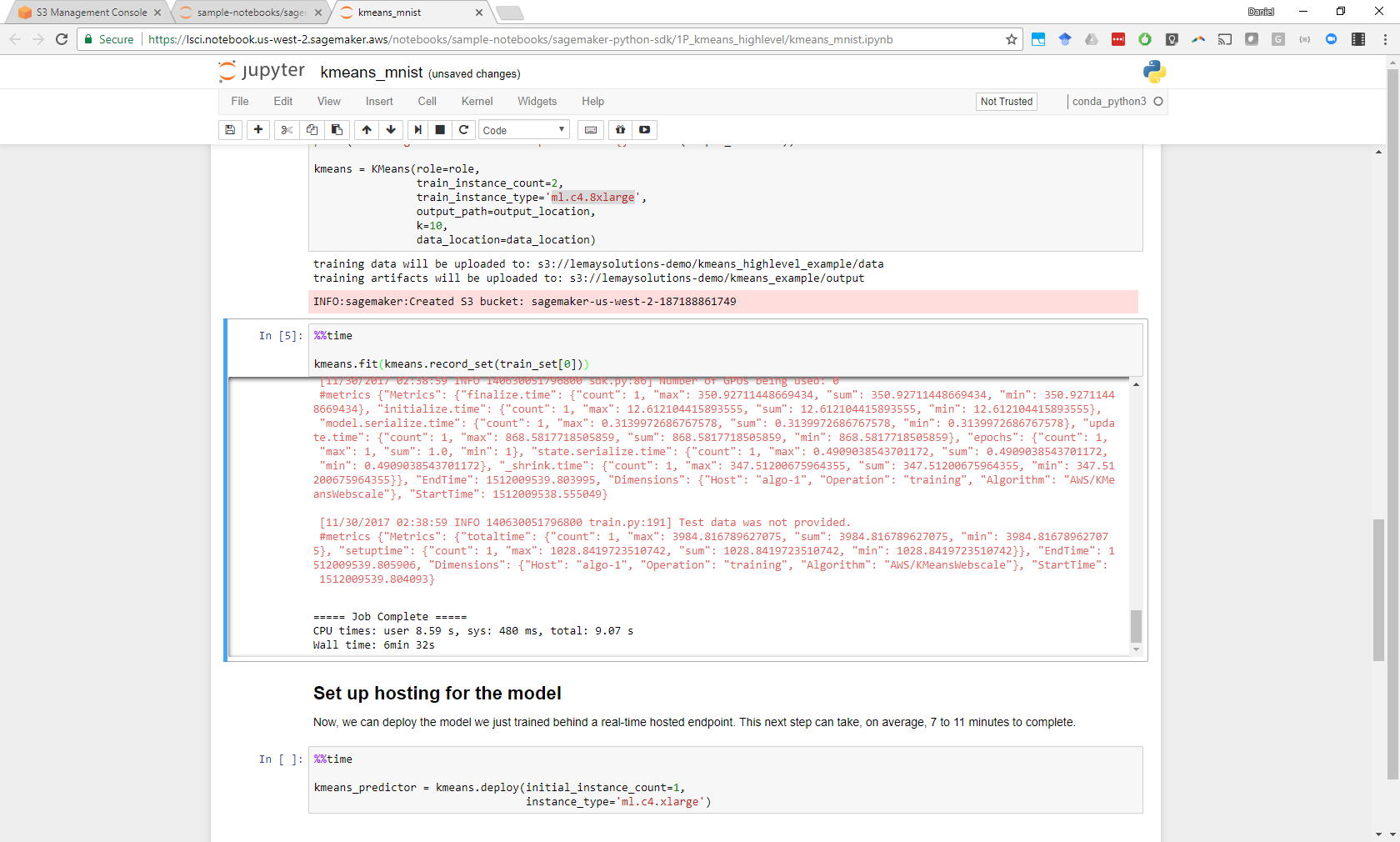Click the Jupyter logo
The width and height of the screenshot is (1400, 842).
point(262,72)
